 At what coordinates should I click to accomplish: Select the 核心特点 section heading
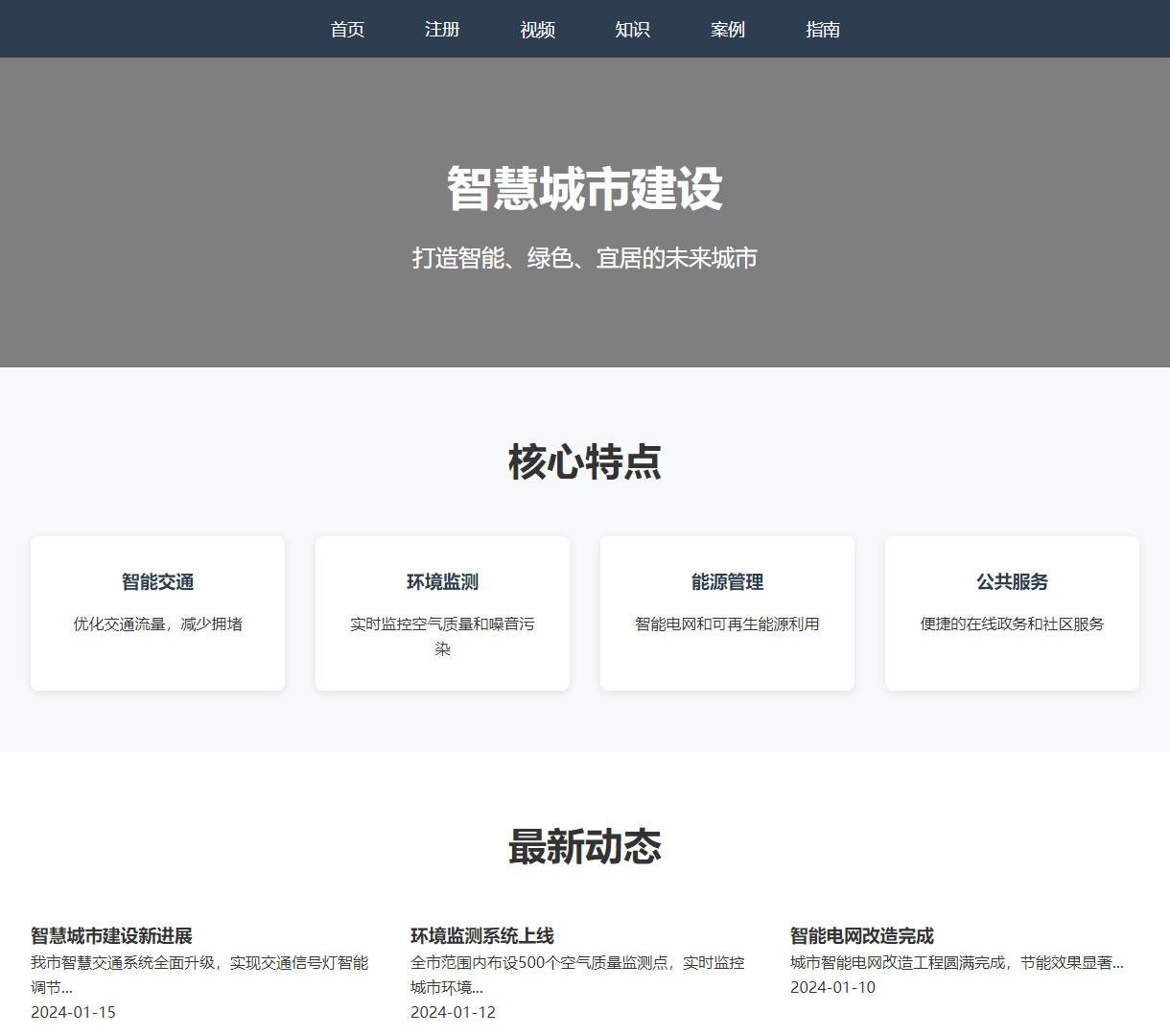585,460
